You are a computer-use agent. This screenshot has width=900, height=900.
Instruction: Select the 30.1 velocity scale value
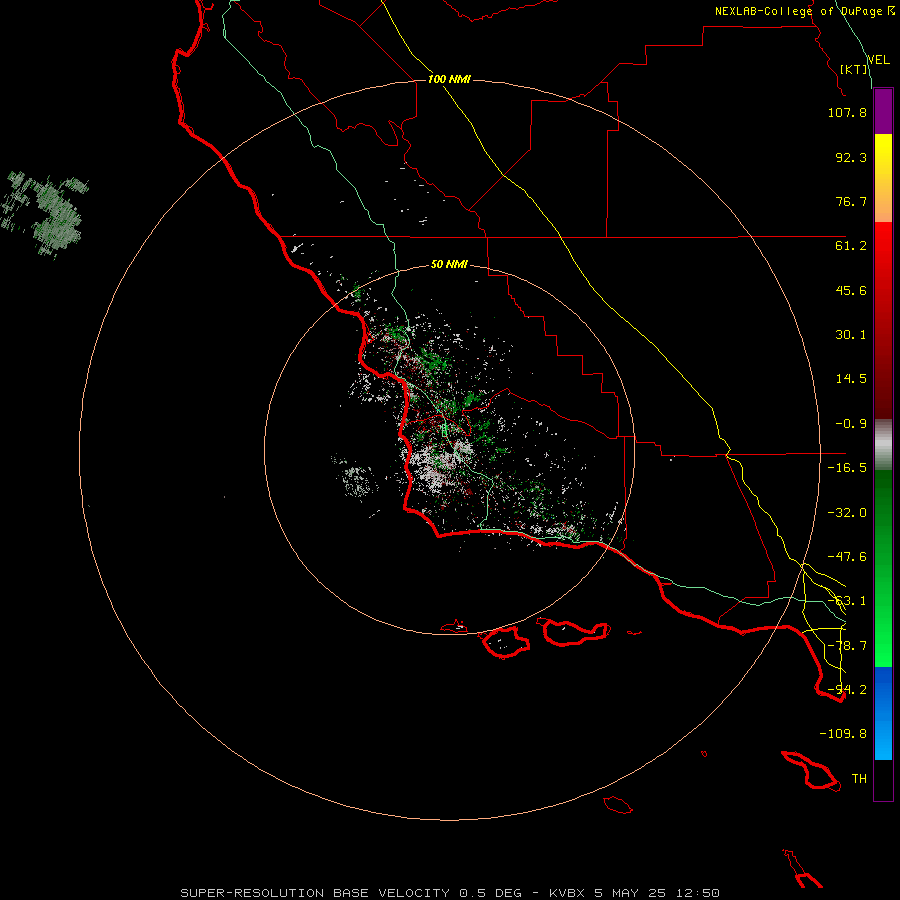click(851, 335)
